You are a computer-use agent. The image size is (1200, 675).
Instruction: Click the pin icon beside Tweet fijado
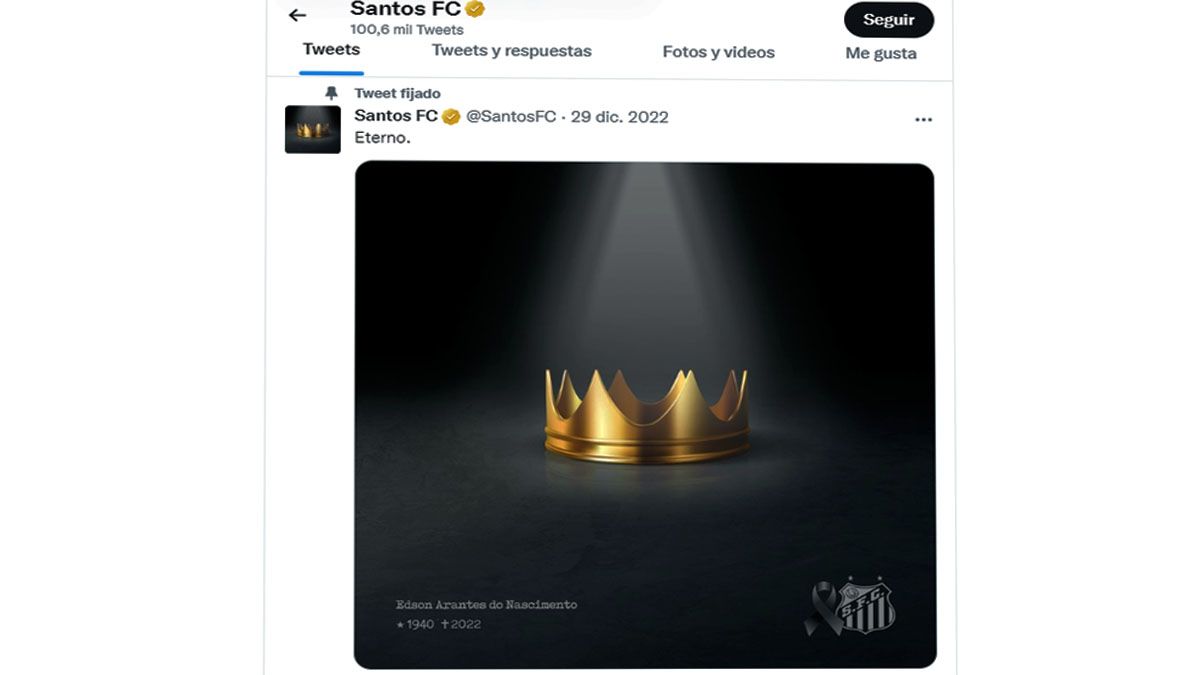click(x=332, y=93)
